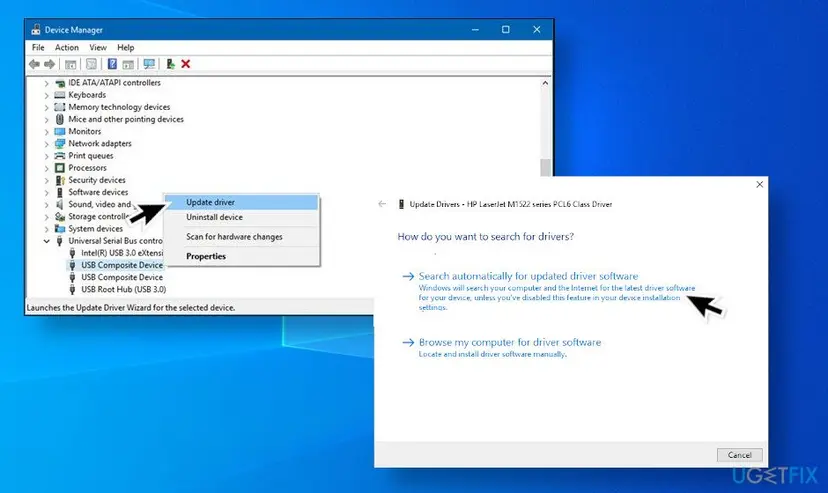The height and width of the screenshot is (493, 828).
Task: Click the Print queues printer icon
Action: point(60,156)
